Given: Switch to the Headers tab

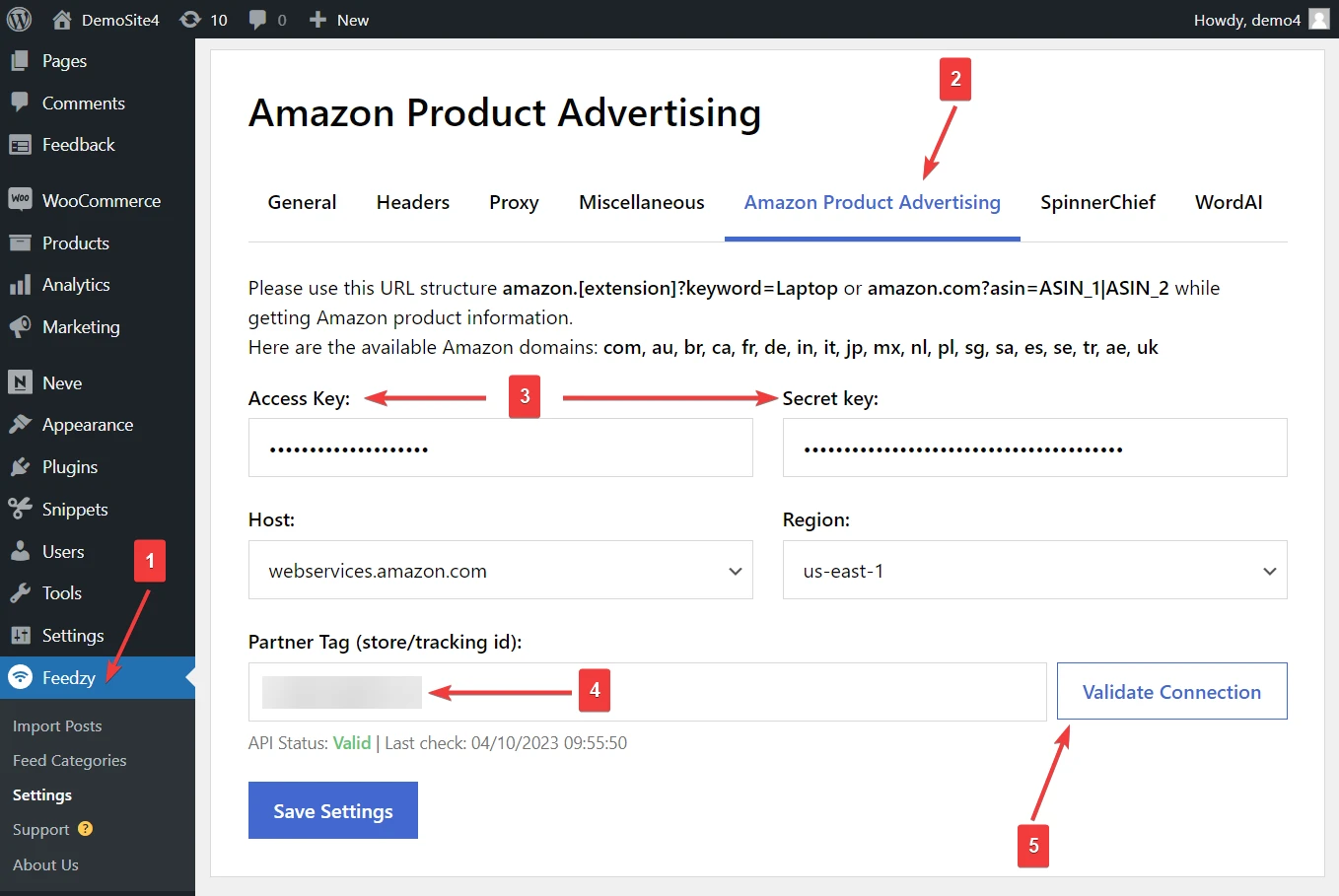Looking at the screenshot, I should 413,202.
